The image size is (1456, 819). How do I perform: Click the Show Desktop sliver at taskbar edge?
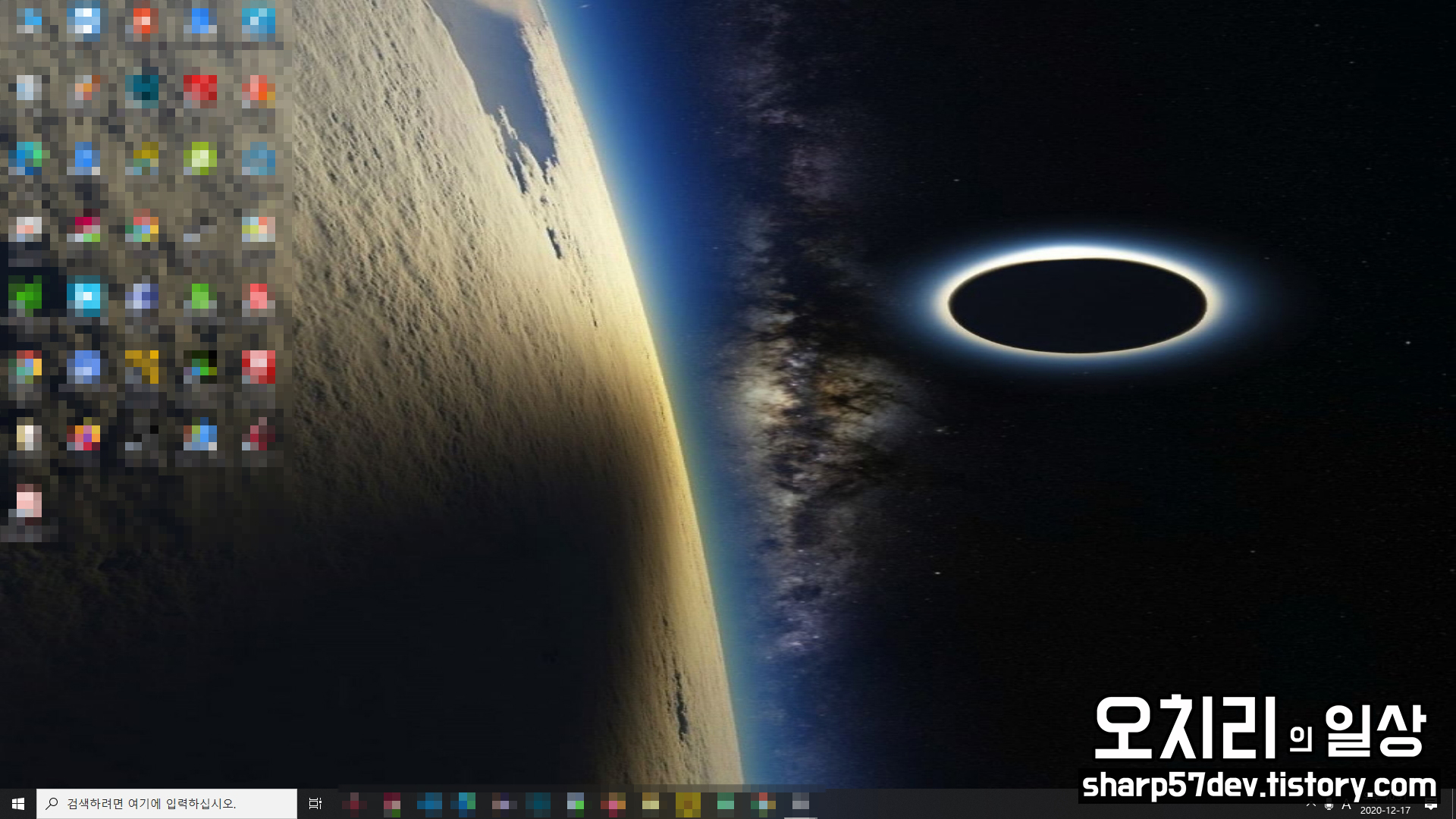coord(1453,803)
